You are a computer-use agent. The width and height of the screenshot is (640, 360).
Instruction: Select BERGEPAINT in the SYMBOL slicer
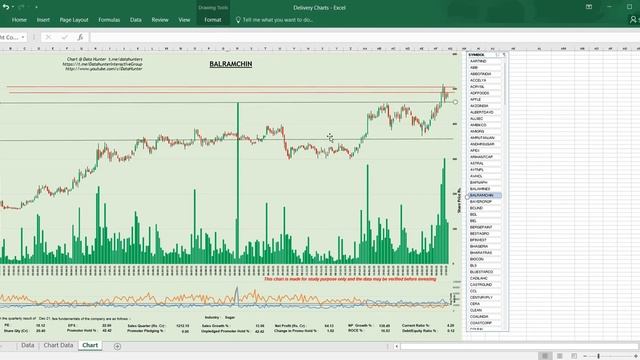[x=485, y=227]
